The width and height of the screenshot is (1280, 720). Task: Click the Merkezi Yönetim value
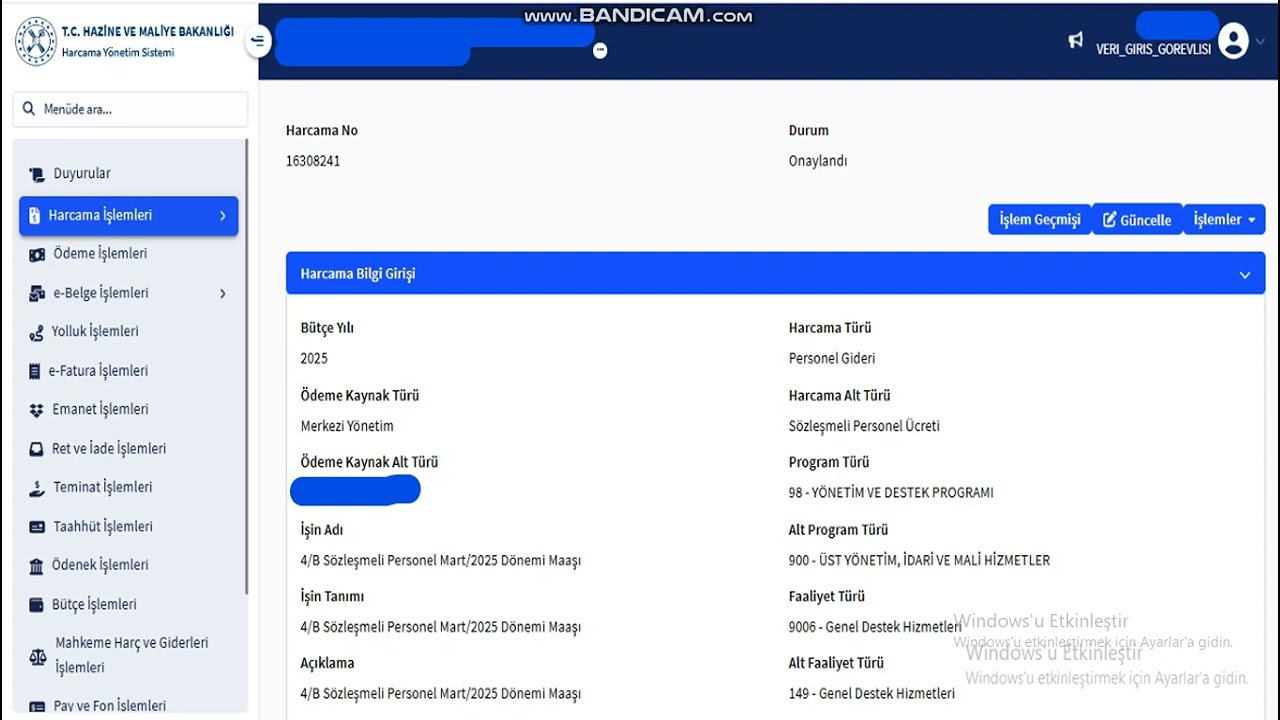347,426
